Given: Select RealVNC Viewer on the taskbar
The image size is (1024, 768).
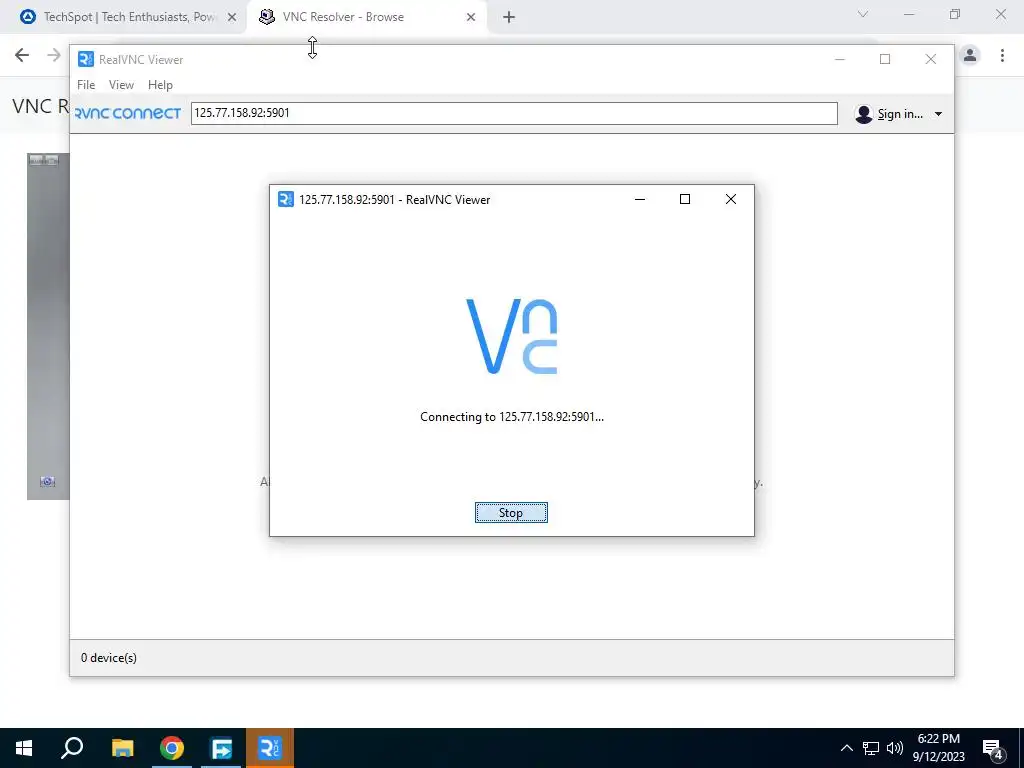Looking at the screenshot, I should click(x=270, y=748).
